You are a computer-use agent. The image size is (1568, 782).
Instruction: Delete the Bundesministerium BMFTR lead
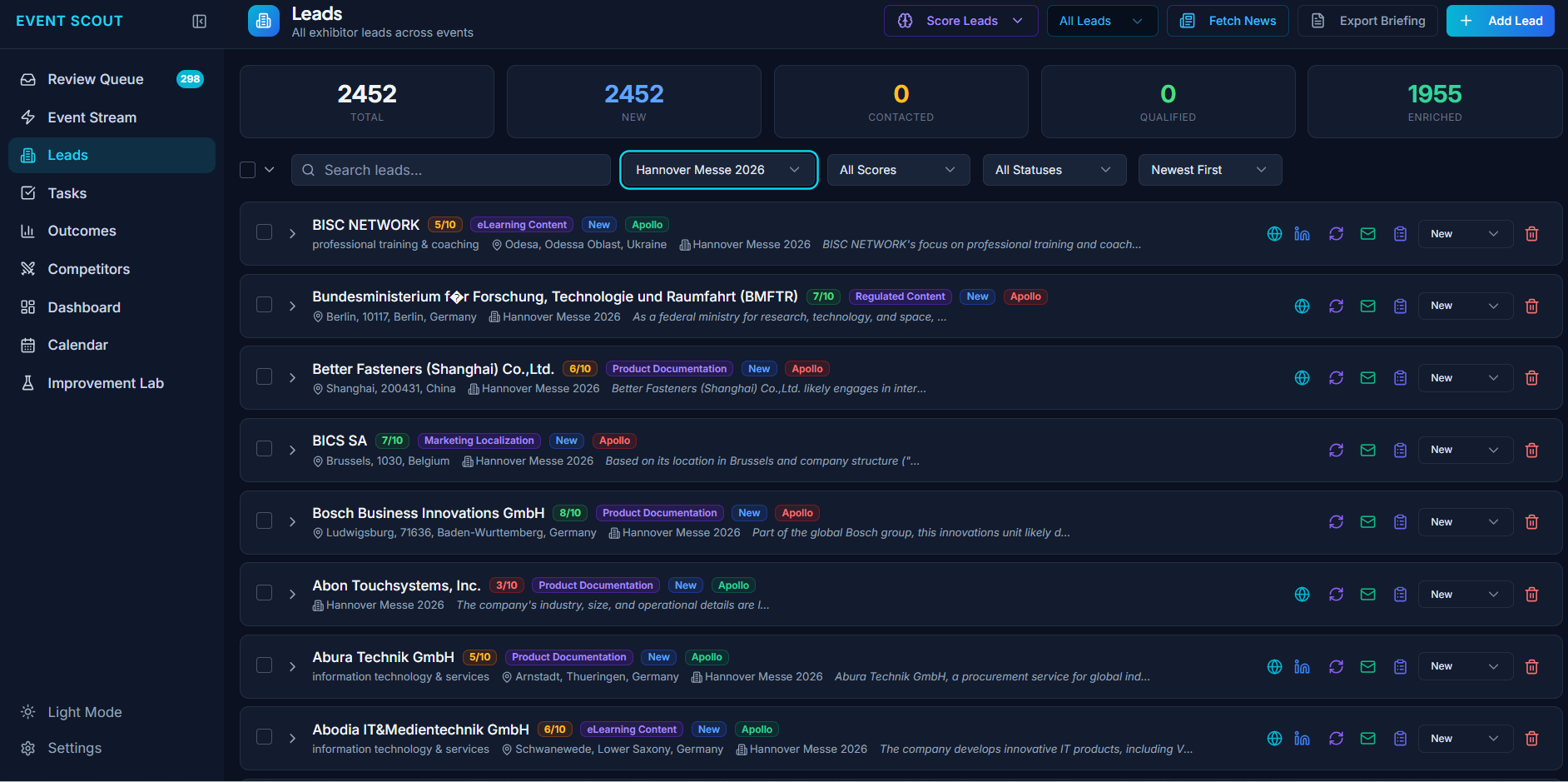[x=1532, y=306]
